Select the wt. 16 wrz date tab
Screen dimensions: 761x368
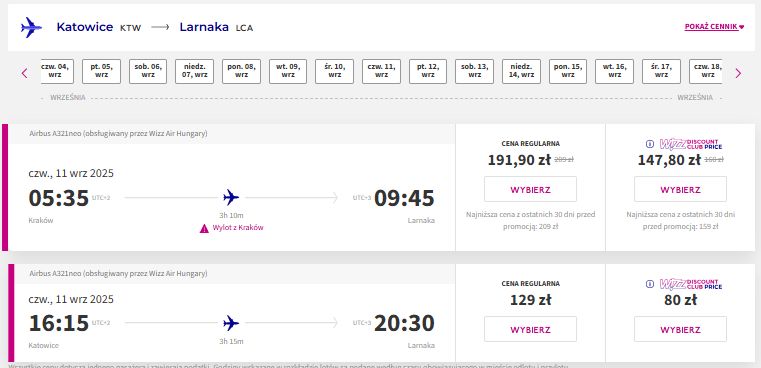coord(614,71)
